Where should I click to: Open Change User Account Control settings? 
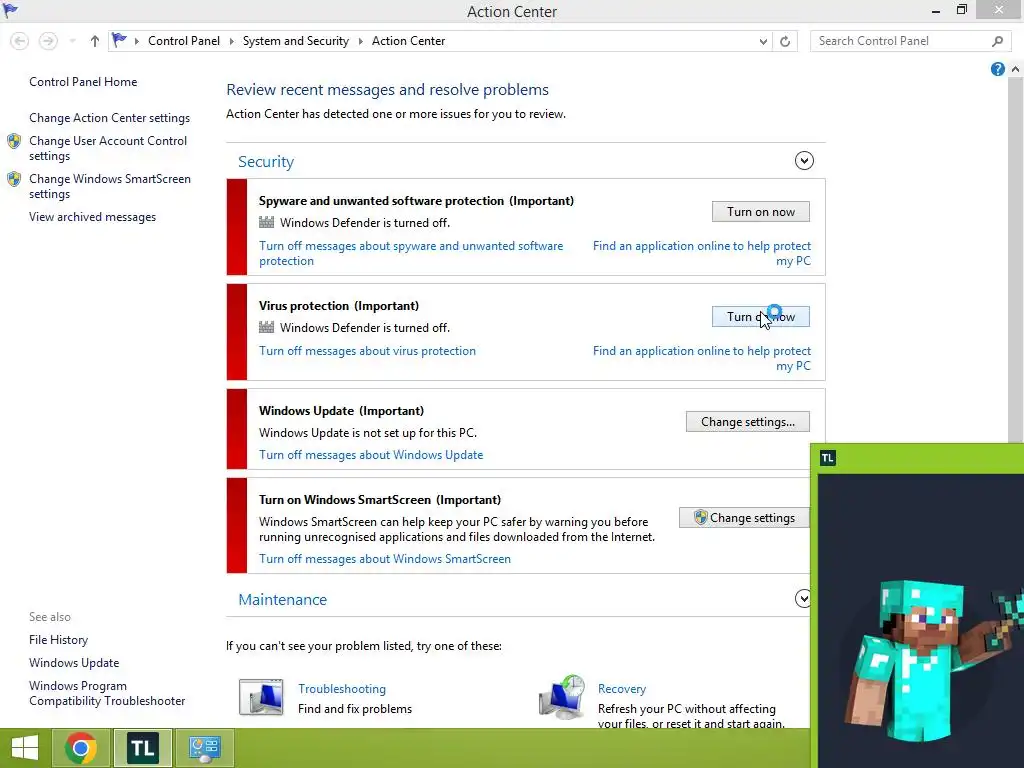pyautogui.click(x=108, y=148)
